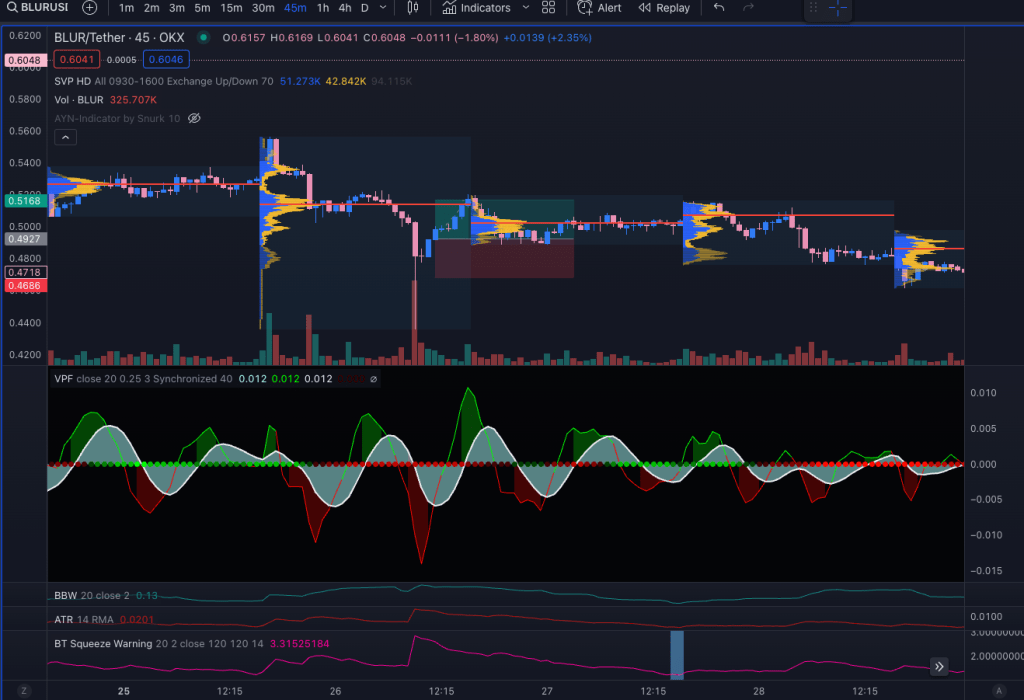Toggle timezone button Z at bottom left
Image resolution: width=1024 pixels, height=700 pixels.
(x=24, y=691)
